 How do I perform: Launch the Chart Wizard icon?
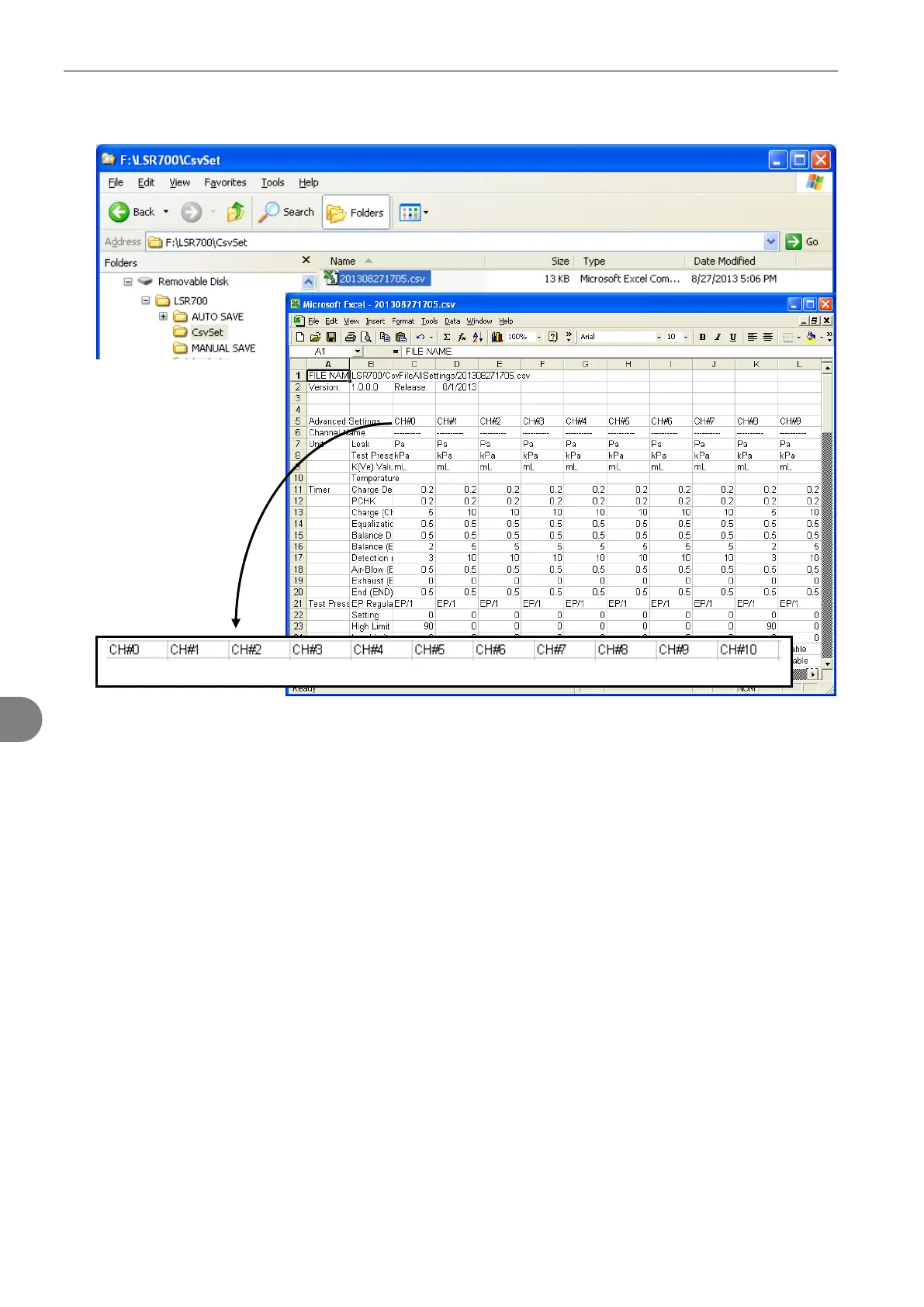point(497,337)
